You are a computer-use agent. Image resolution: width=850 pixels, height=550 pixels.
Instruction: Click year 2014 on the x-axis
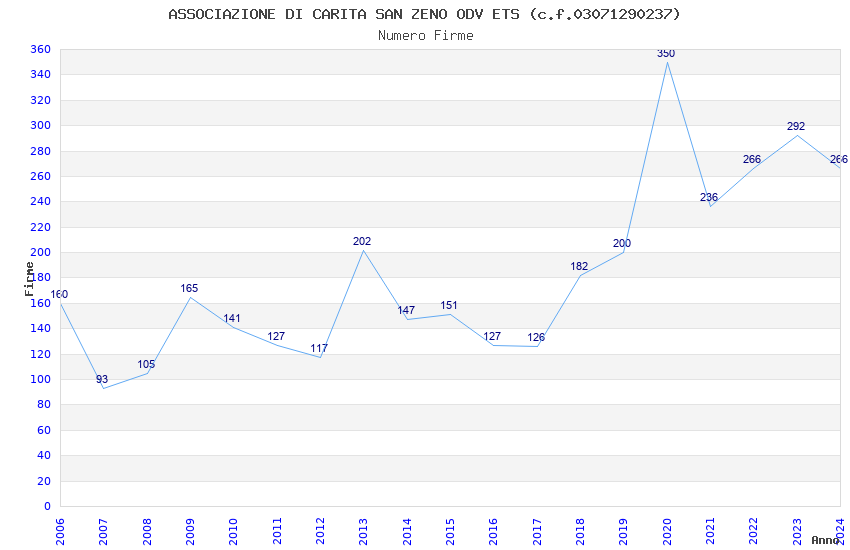point(407,532)
